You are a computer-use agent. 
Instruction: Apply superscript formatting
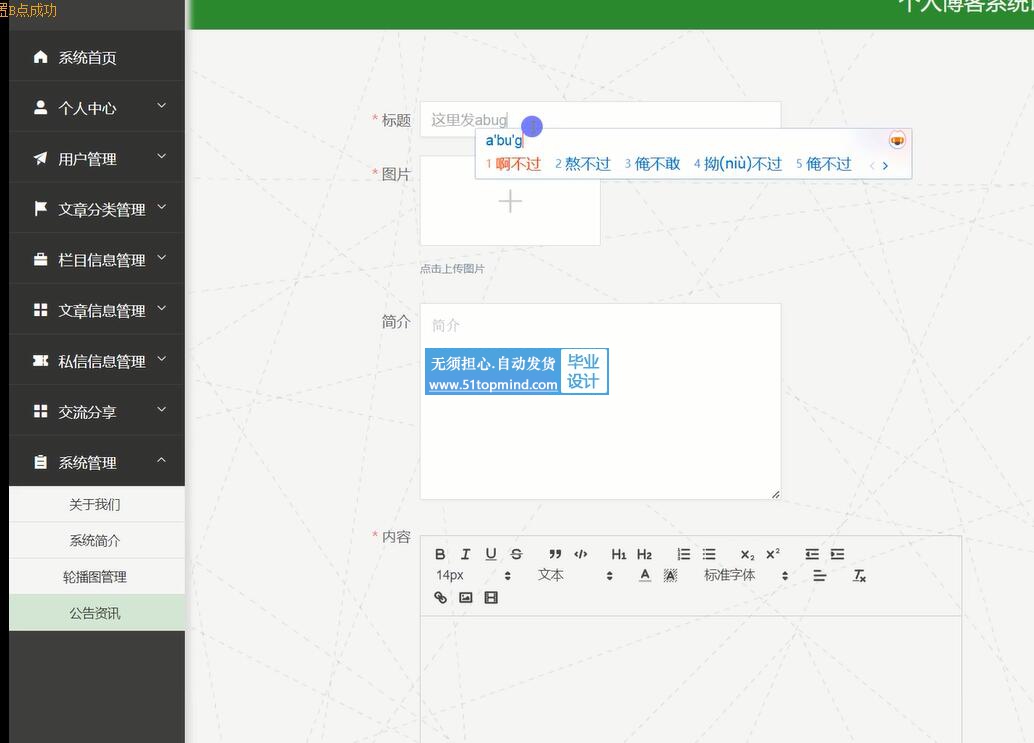click(x=773, y=554)
